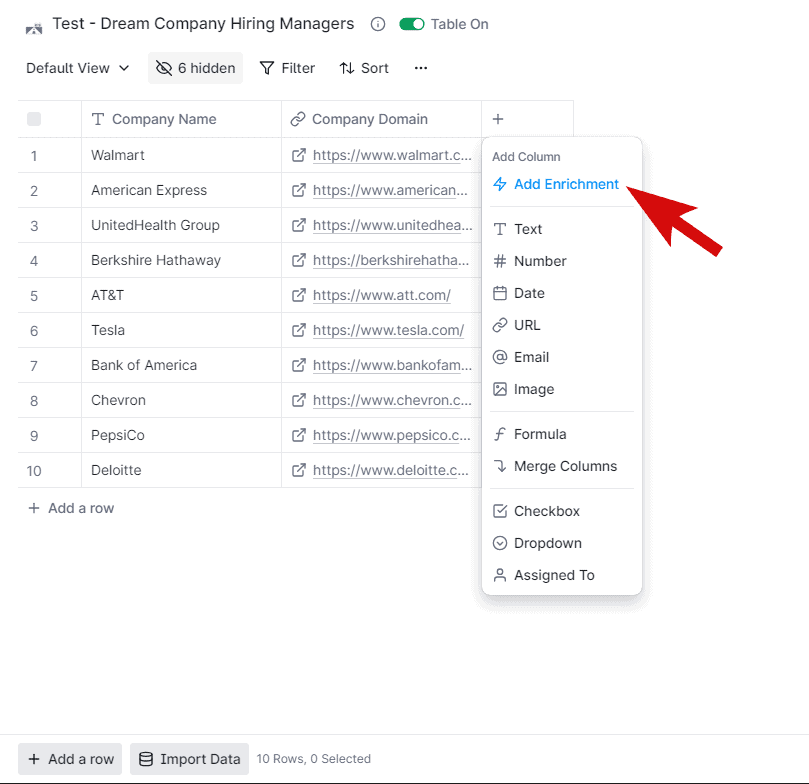Select Merge Columns option
This screenshot has width=809, height=784.
pos(561,466)
